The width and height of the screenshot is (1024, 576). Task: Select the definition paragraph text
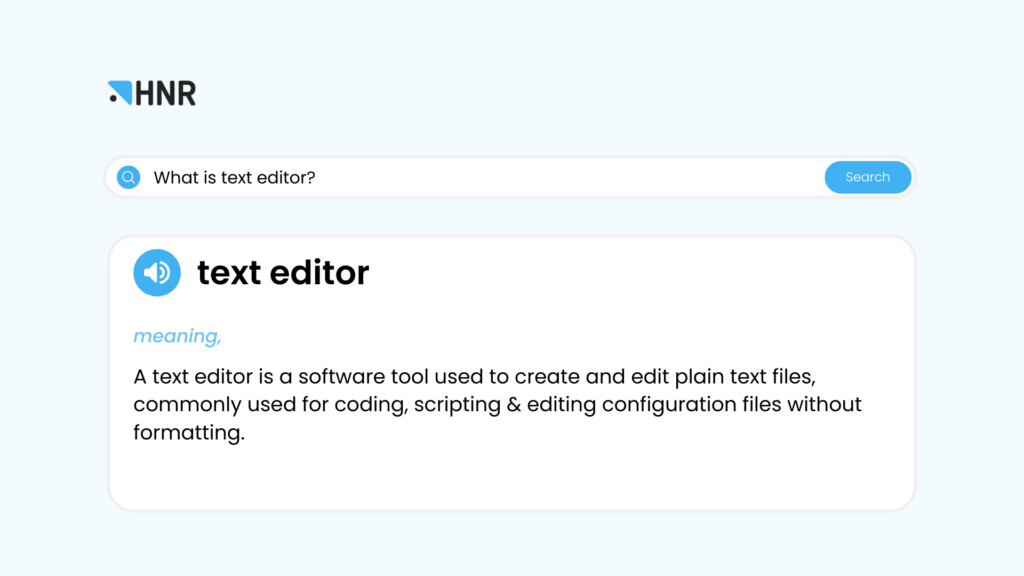[497, 404]
